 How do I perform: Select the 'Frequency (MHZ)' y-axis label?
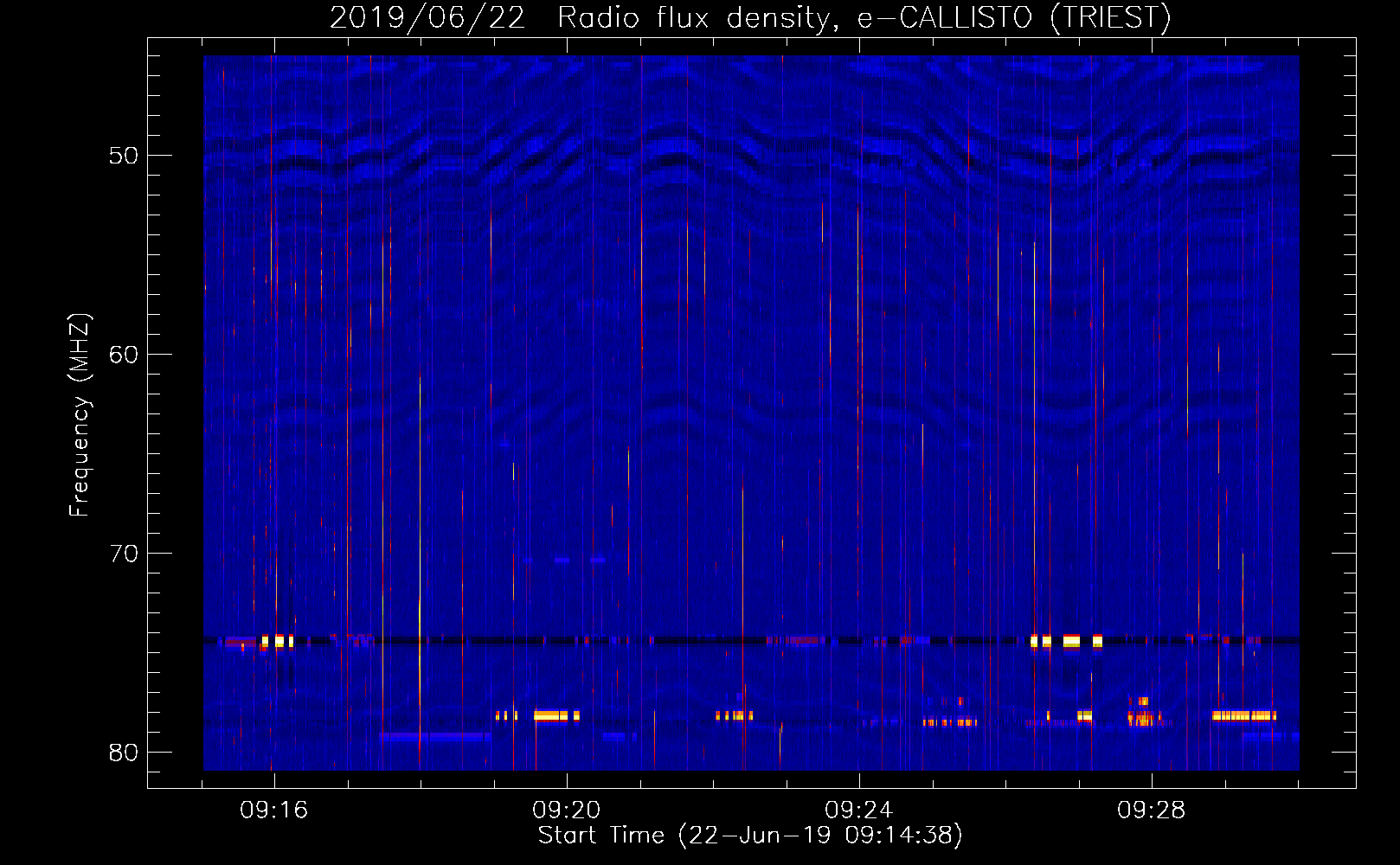80,414
